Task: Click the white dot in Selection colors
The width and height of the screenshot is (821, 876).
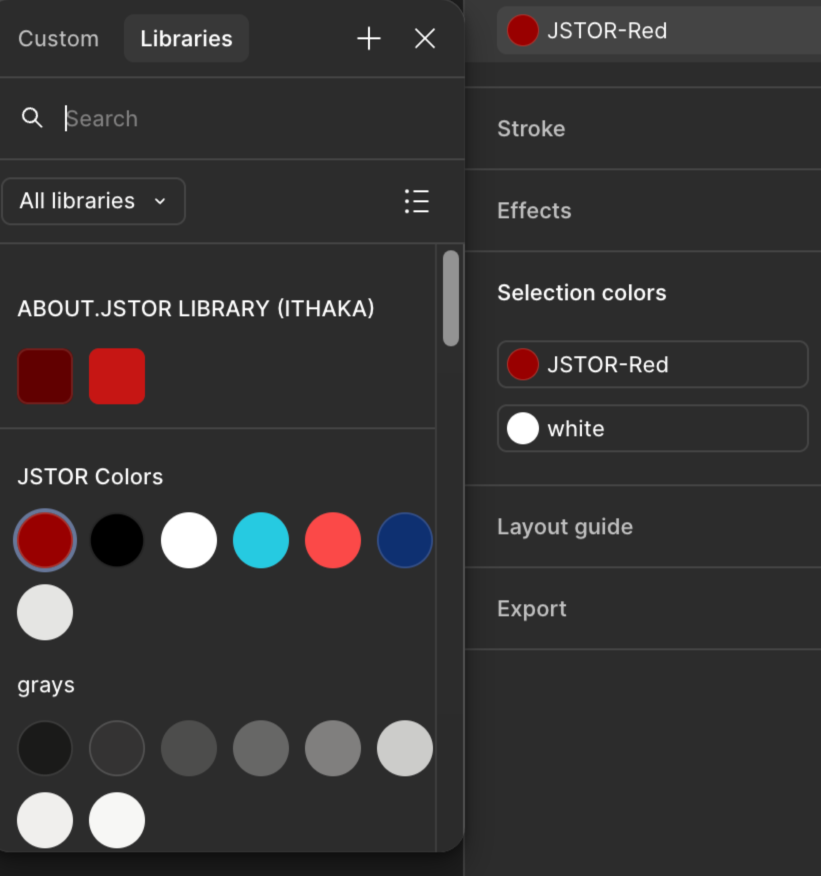Action: click(x=523, y=429)
